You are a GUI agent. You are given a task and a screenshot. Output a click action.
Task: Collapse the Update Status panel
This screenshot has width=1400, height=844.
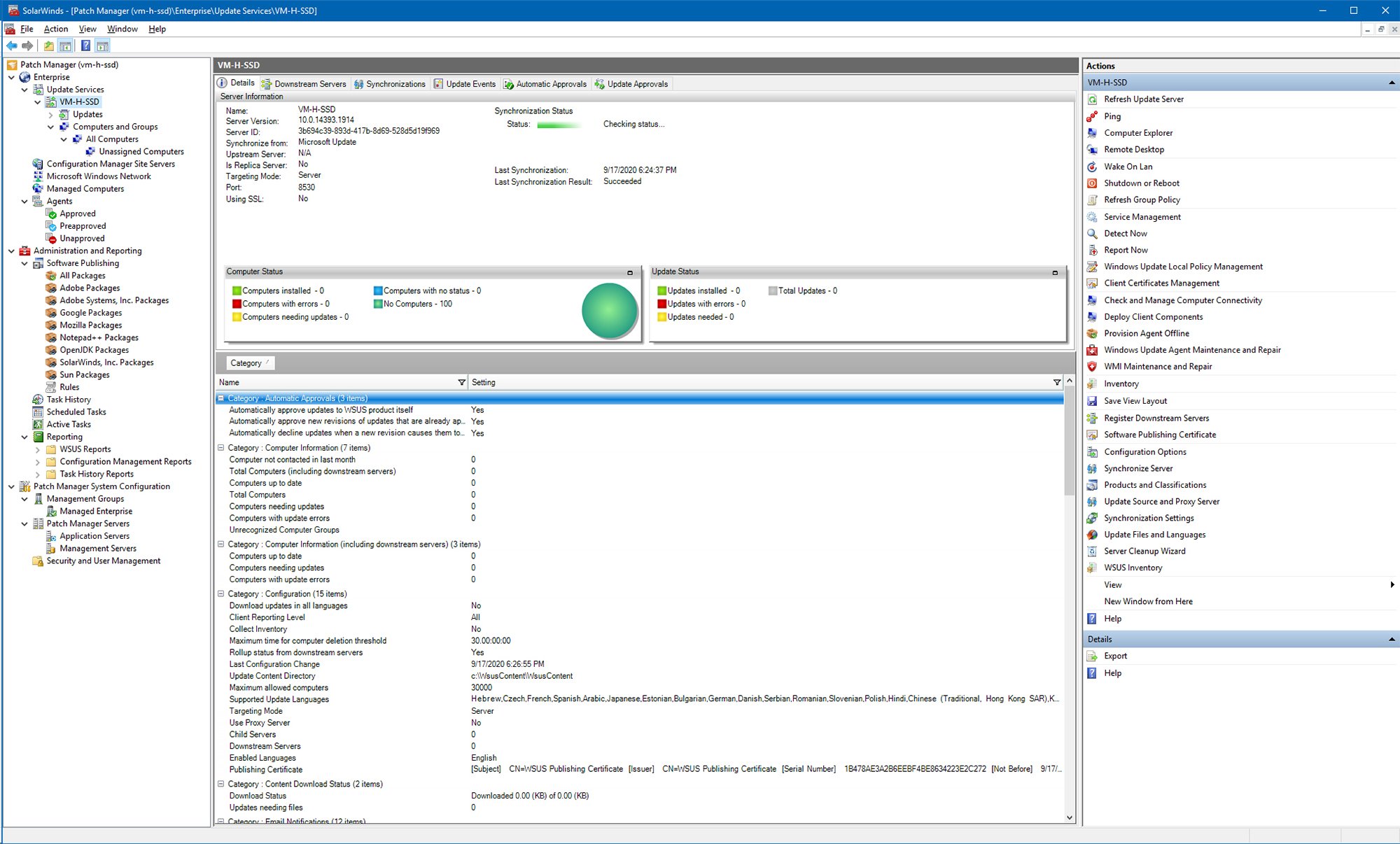tap(1056, 272)
